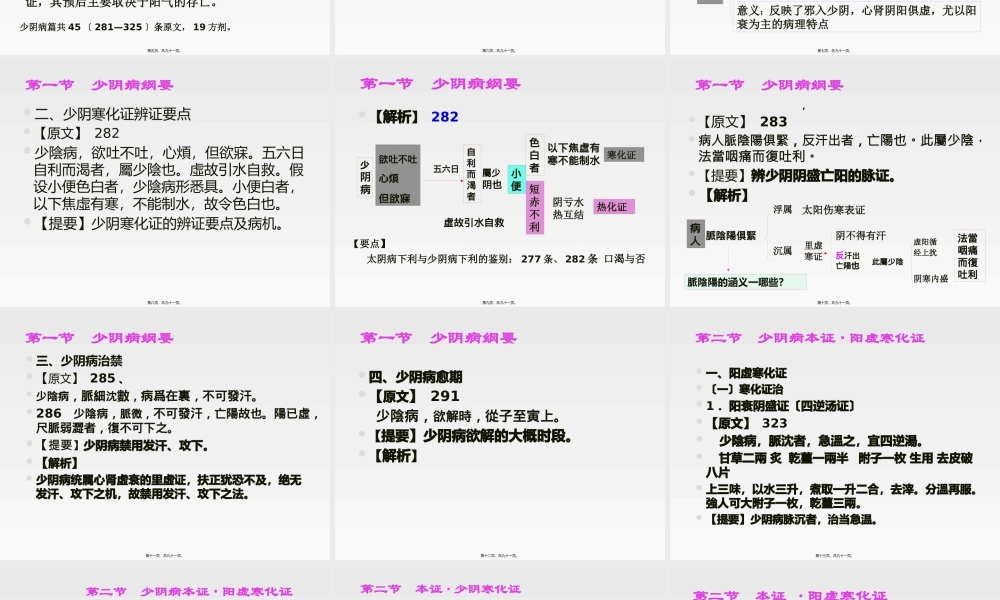Click the text 太阳伤寒表证
This screenshot has height=600, width=1000.
coord(833,210)
